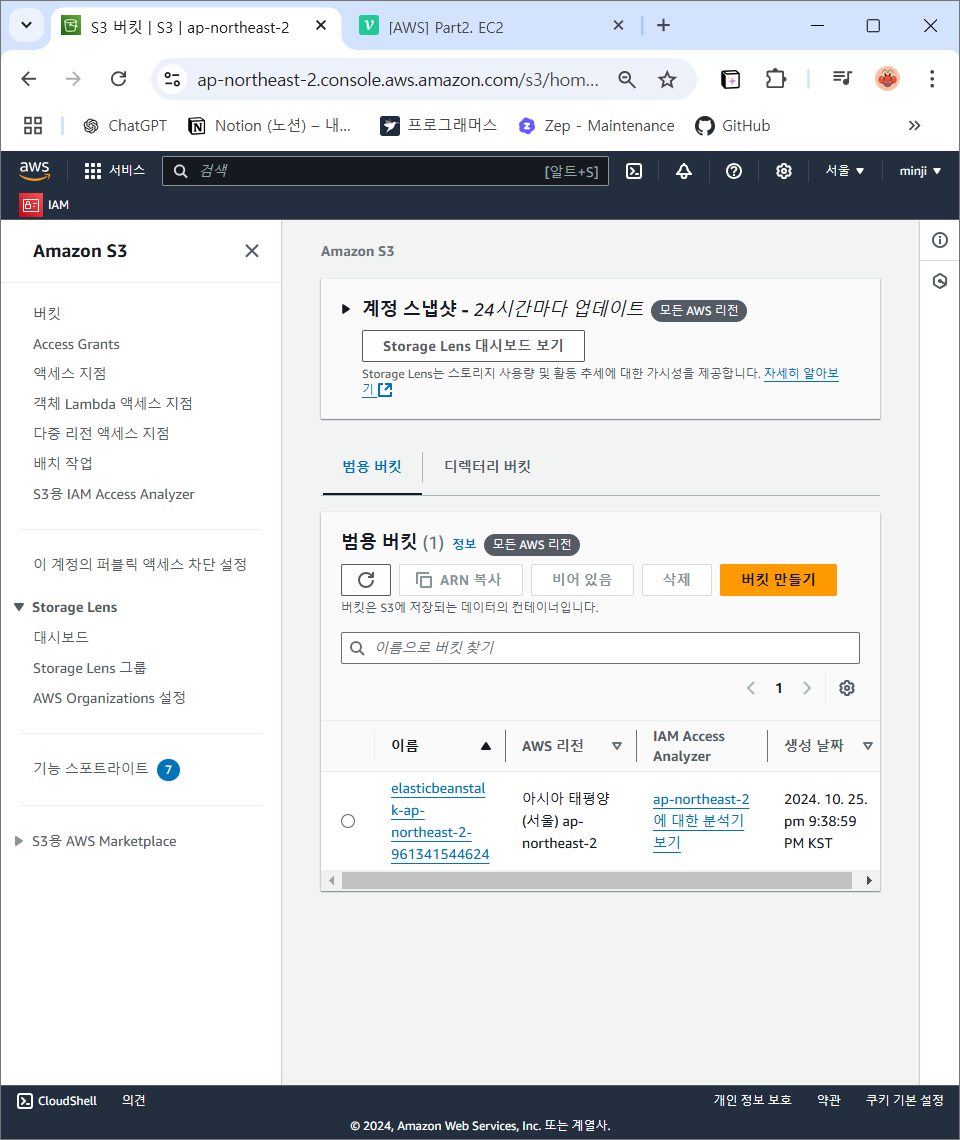
Task: Open the AWS home logo
Action: 34,171
